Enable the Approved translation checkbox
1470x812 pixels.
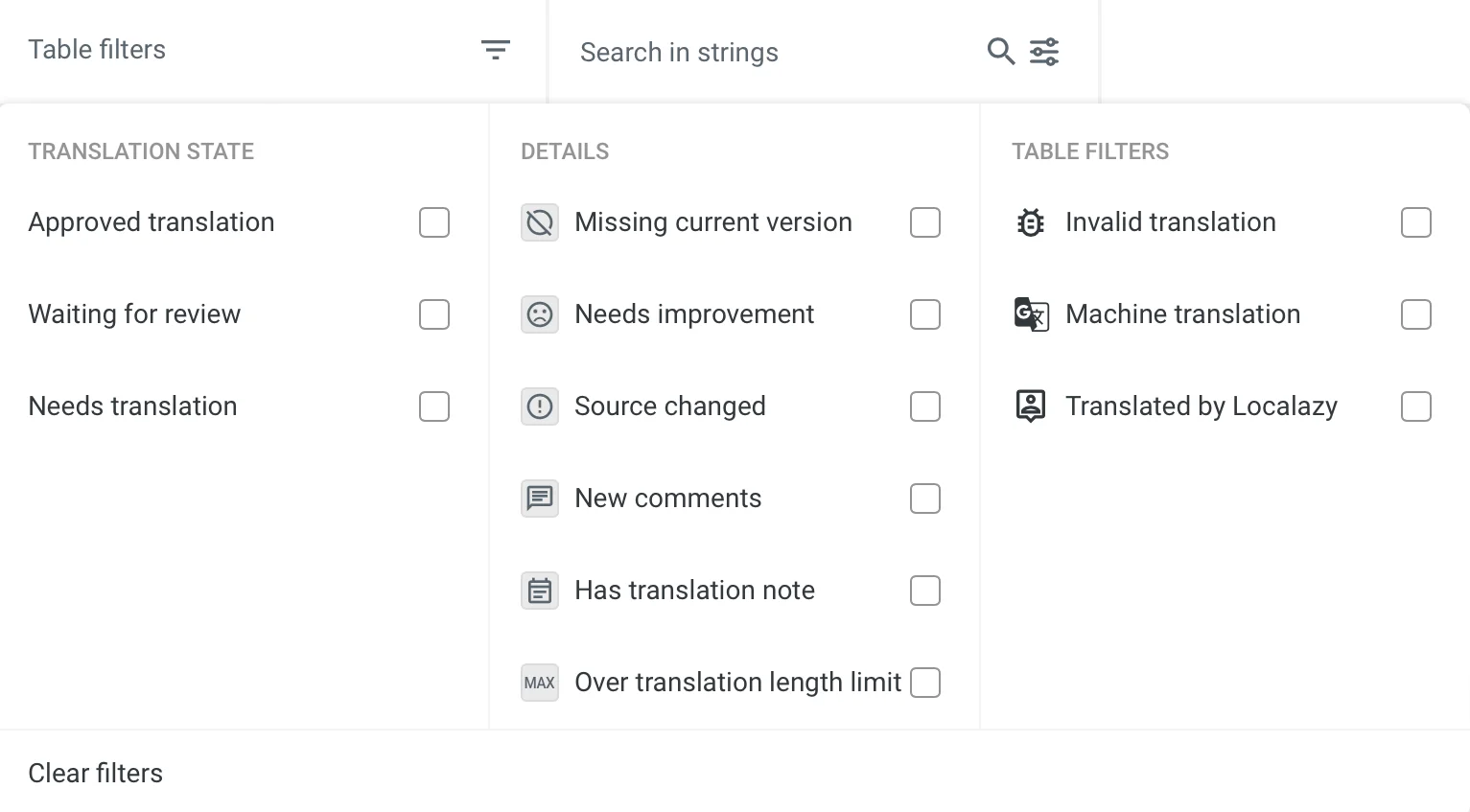click(434, 222)
